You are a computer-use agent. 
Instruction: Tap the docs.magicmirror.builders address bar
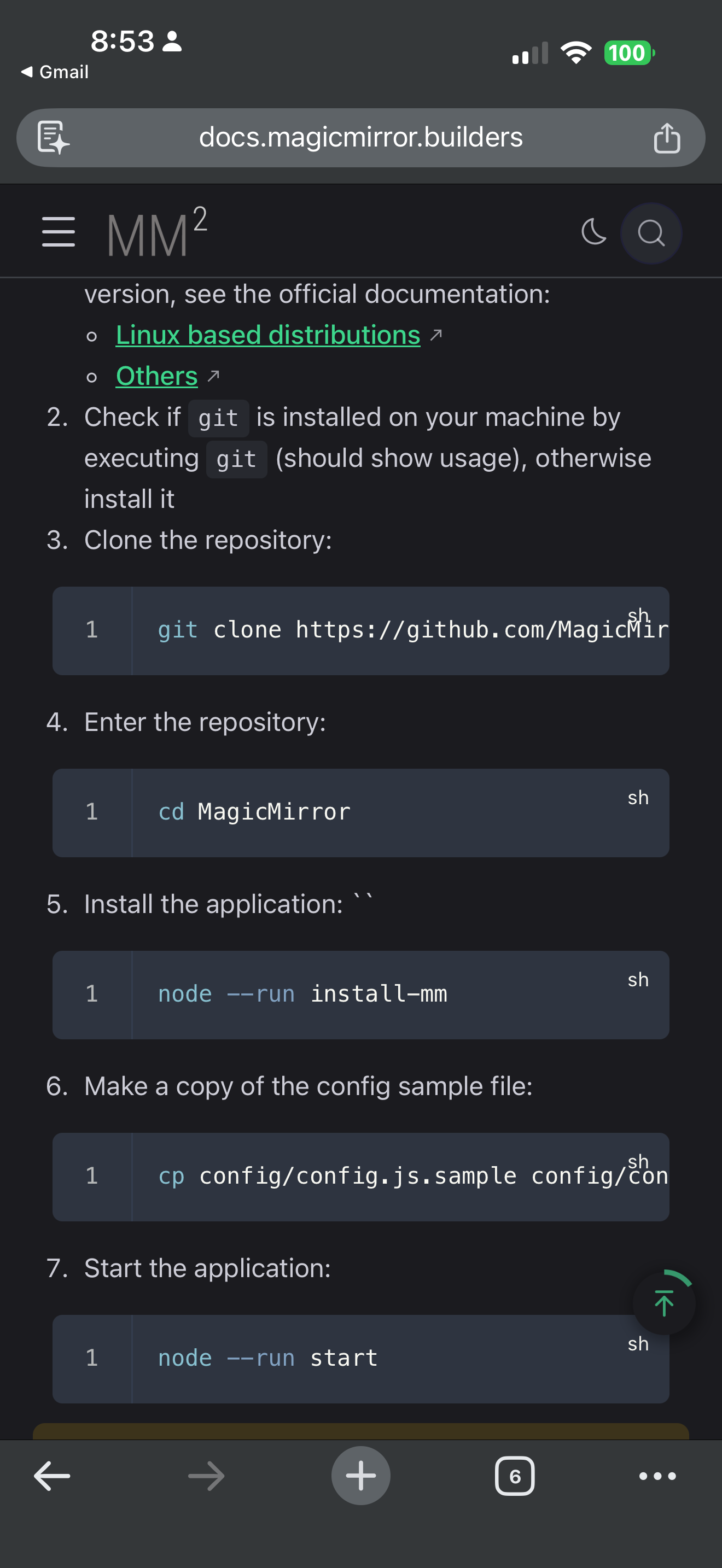pos(360,138)
